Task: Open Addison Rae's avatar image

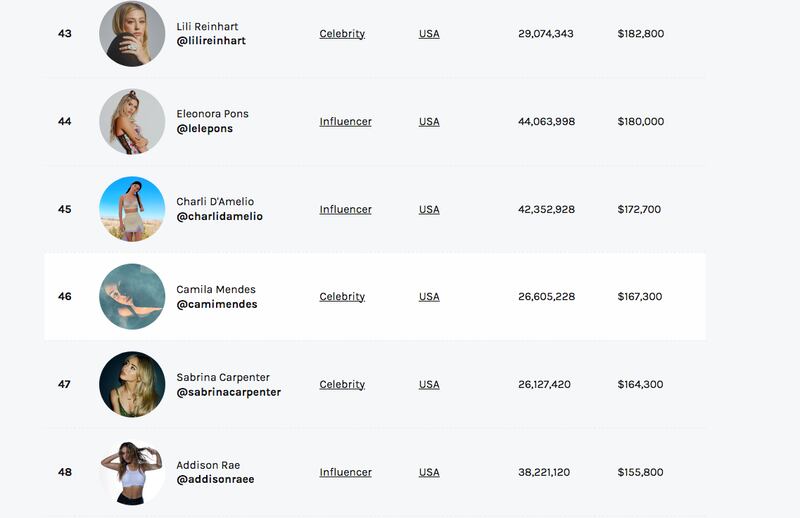Action: click(x=132, y=472)
